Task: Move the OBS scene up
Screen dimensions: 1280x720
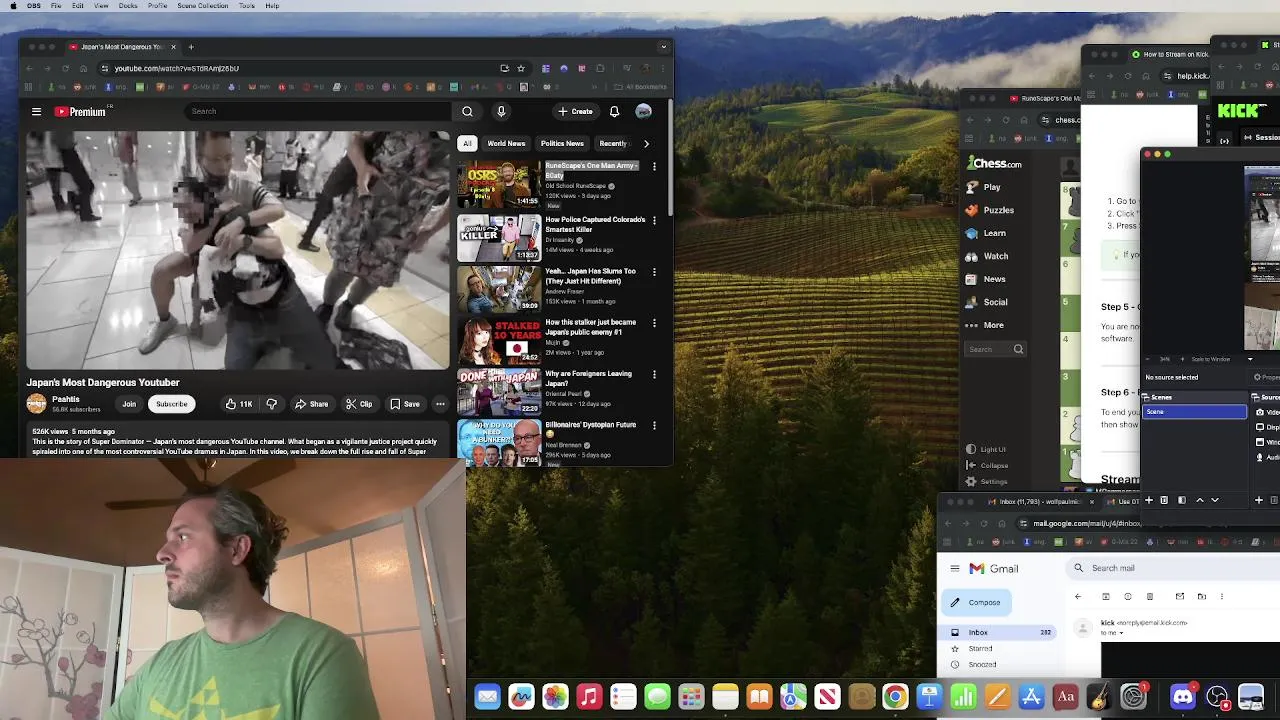Action: (1200, 500)
